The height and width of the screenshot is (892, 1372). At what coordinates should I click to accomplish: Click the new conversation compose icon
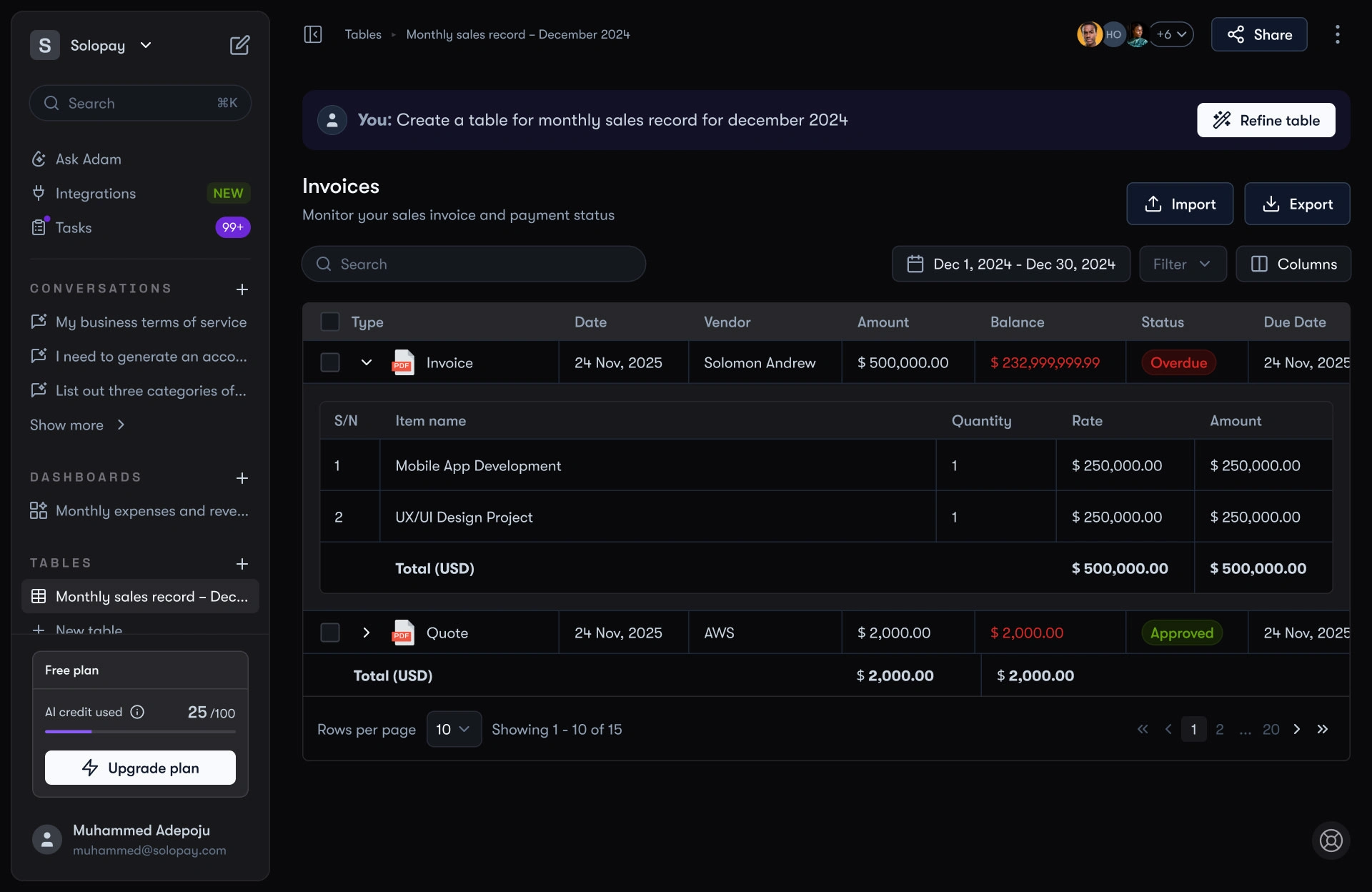(239, 45)
